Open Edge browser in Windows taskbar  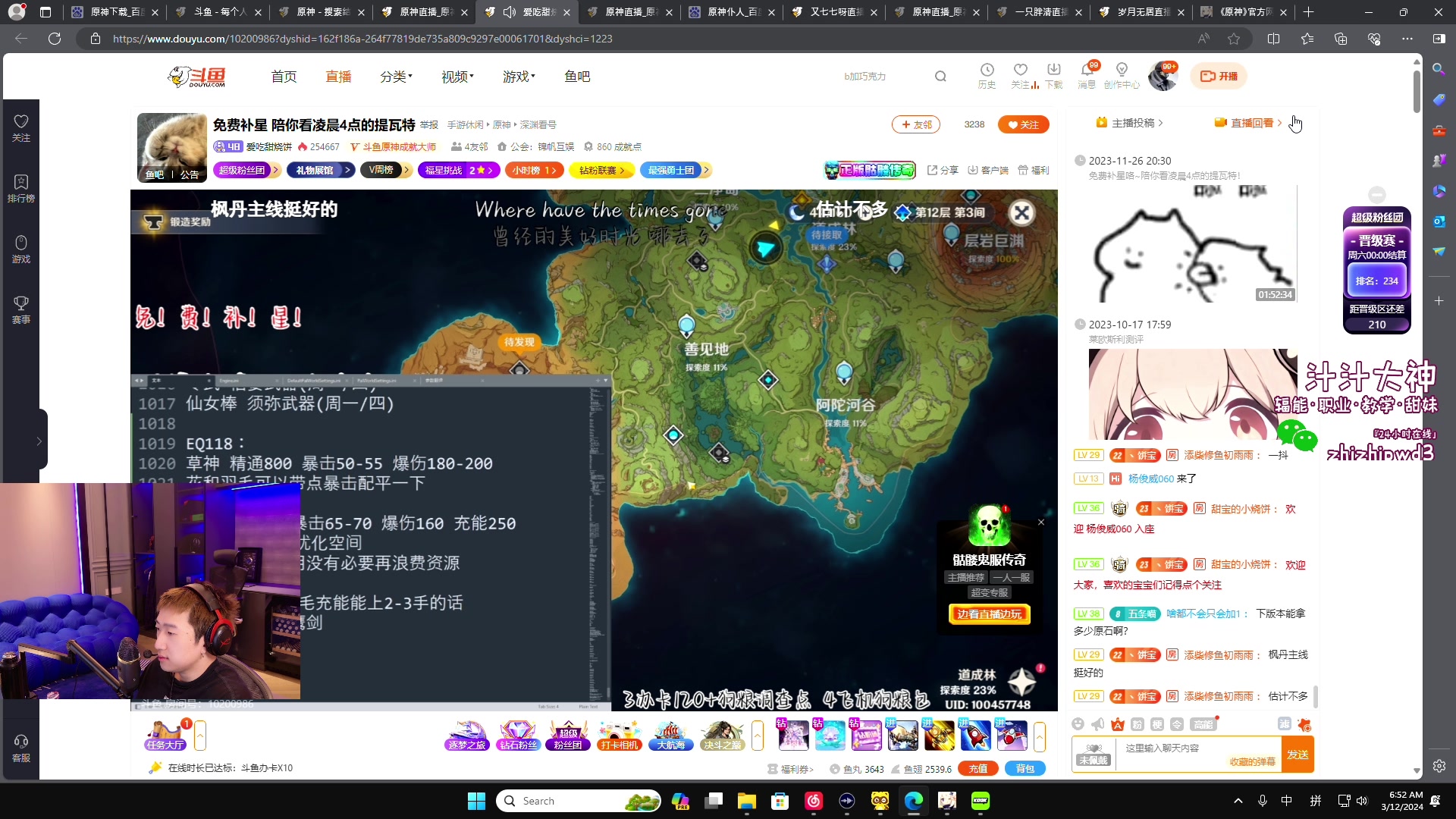tap(914, 801)
